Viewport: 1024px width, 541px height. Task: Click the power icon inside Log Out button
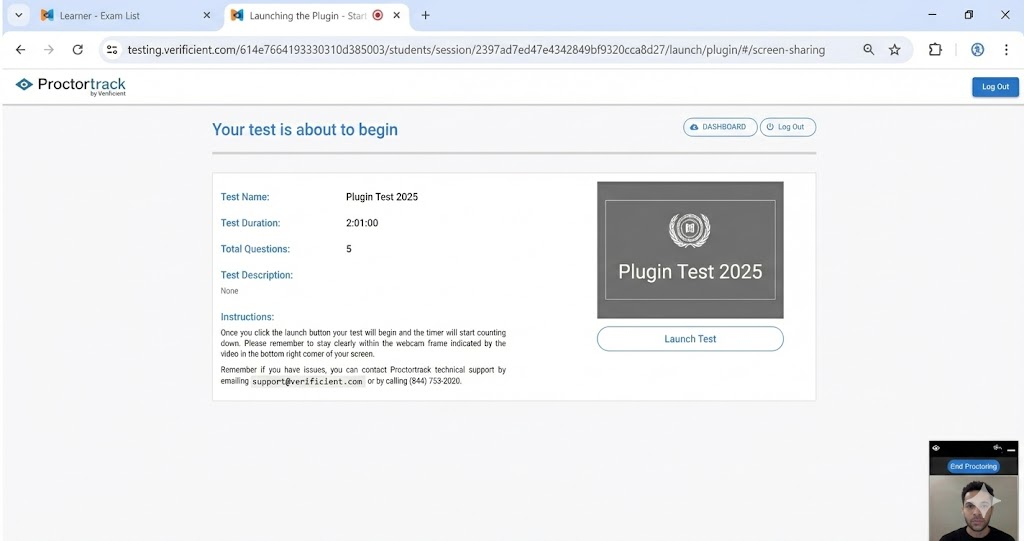[770, 127]
